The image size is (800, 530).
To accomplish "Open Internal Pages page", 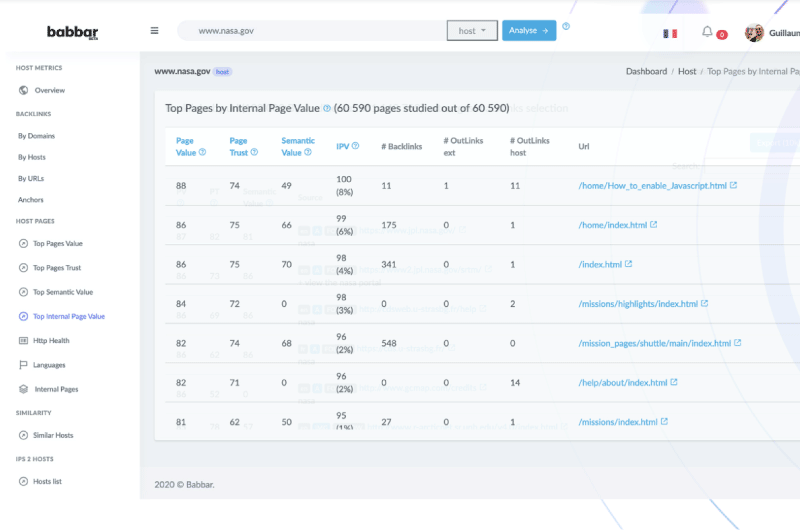I will (56, 389).
